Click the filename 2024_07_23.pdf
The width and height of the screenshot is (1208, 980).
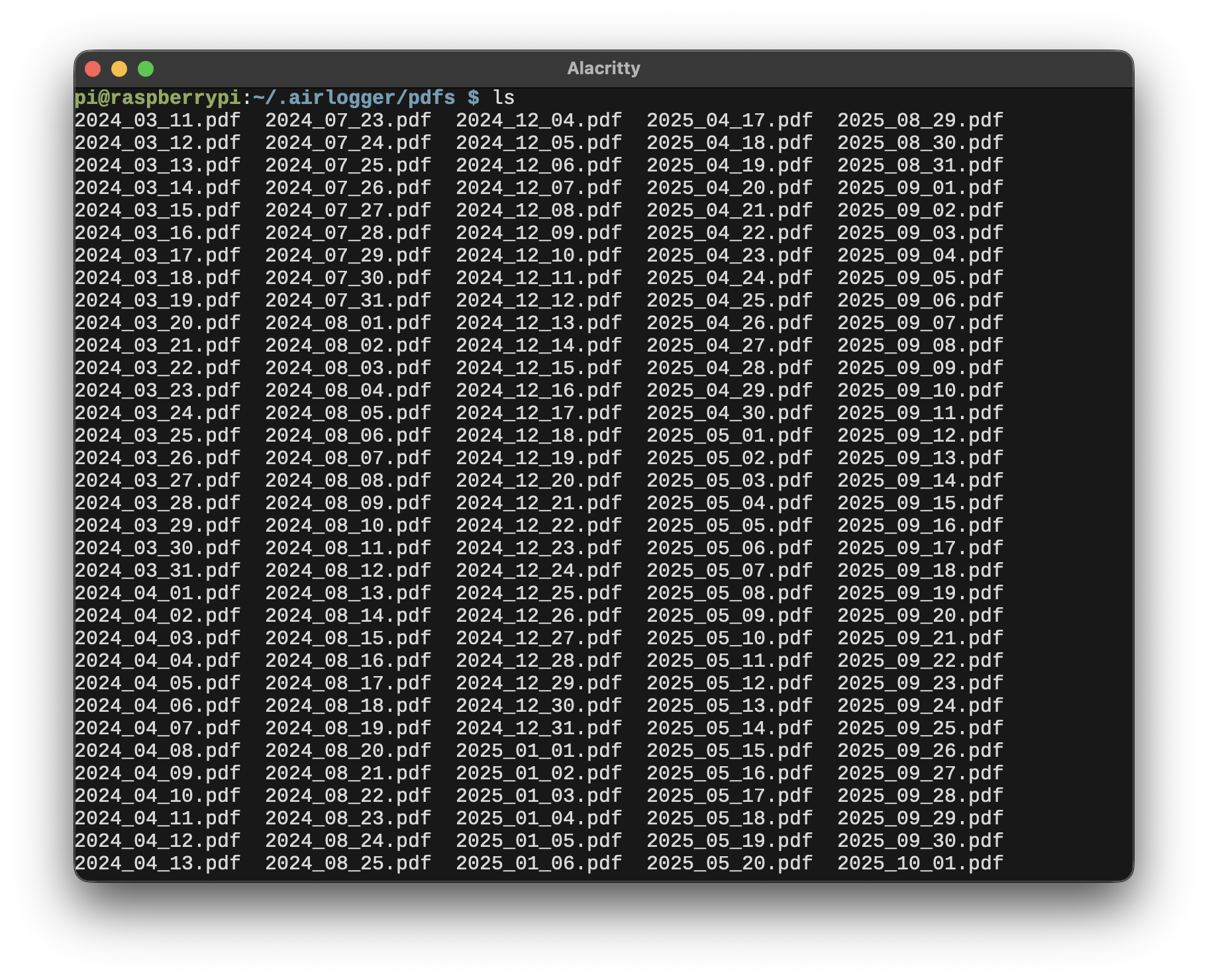[347, 120]
